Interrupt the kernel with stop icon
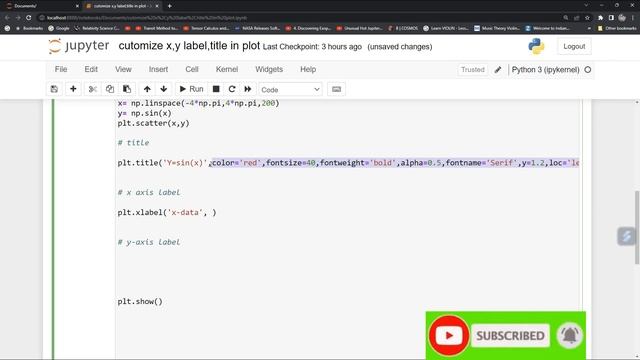The height and width of the screenshot is (360, 640). click(216, 89)
